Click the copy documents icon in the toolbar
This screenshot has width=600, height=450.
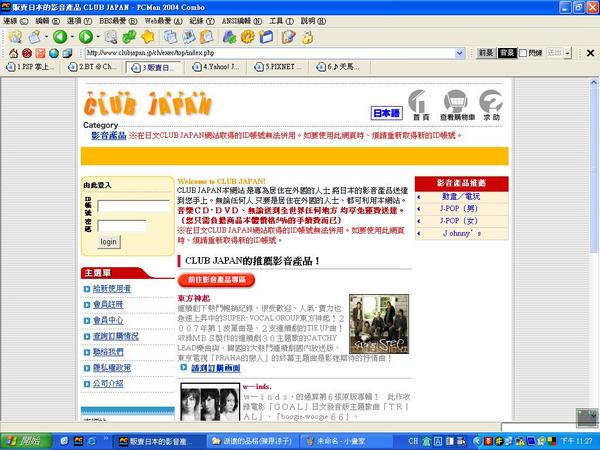coord(170,37)
